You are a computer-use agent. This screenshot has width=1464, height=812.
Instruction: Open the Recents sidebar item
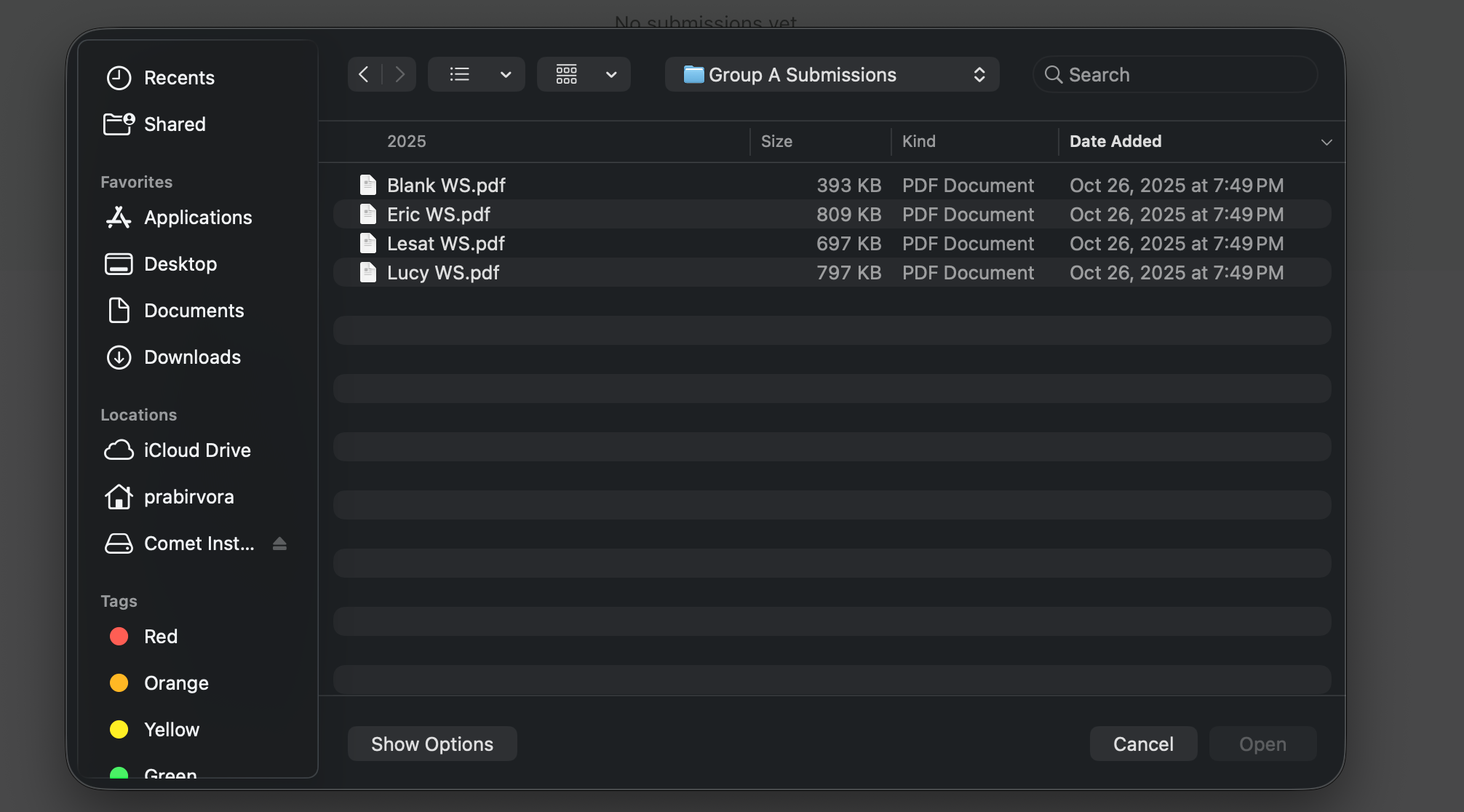pos(179,77)
